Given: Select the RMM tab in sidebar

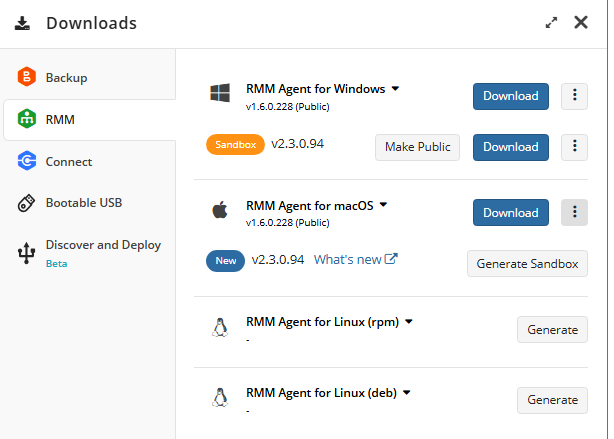Looking at the screenshot, I should 89,119.
